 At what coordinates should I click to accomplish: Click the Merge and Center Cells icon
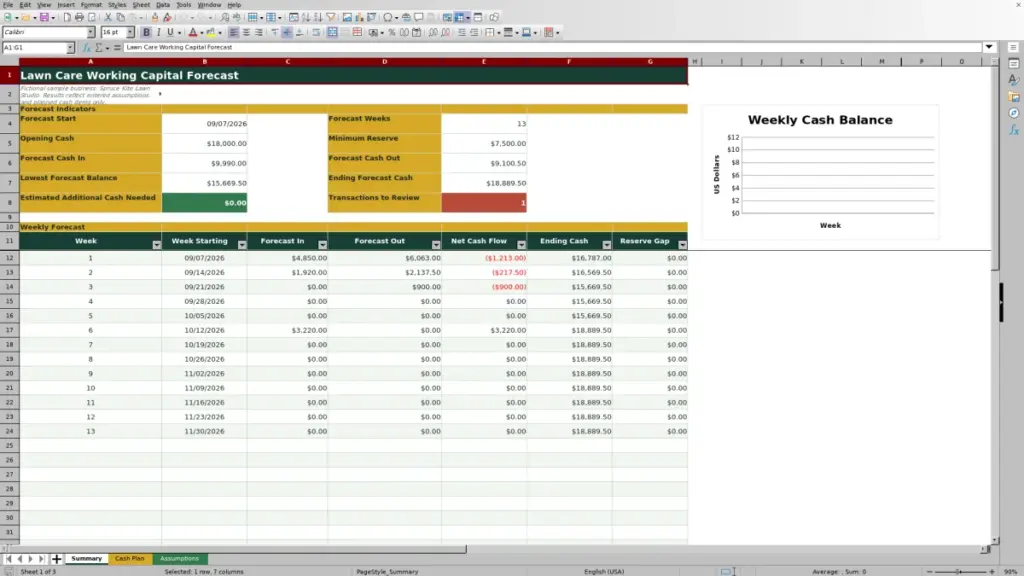[x=332, y=32]
